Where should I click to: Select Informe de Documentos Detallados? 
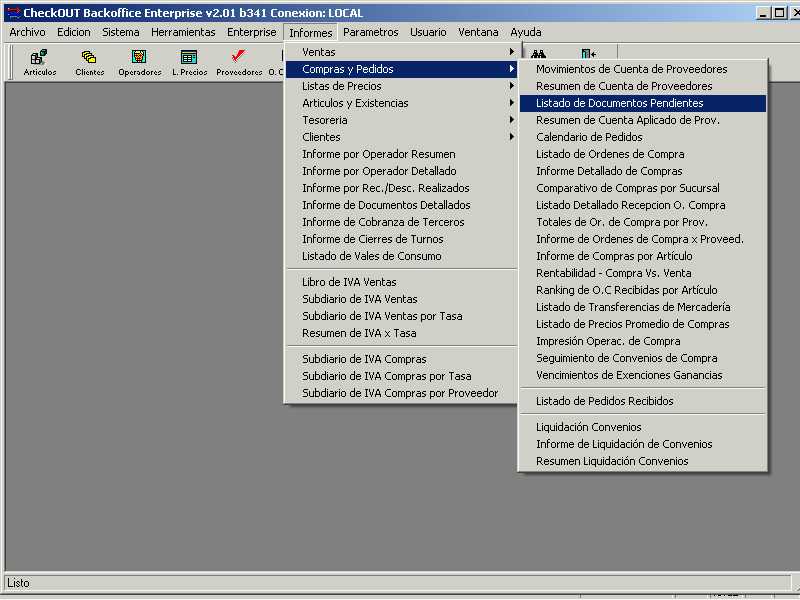401,205
